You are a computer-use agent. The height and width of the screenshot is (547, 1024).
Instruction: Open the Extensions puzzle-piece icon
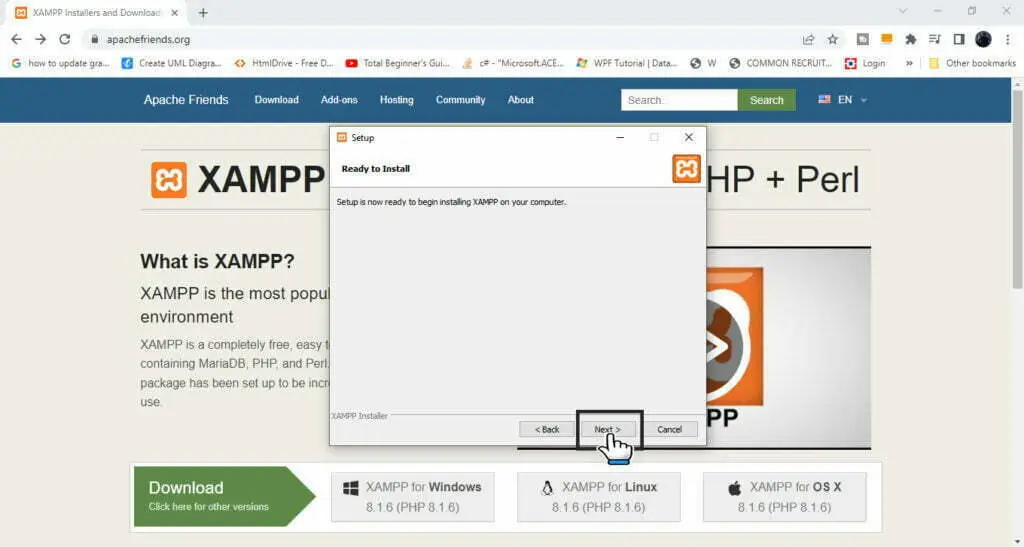coord(910,39)
